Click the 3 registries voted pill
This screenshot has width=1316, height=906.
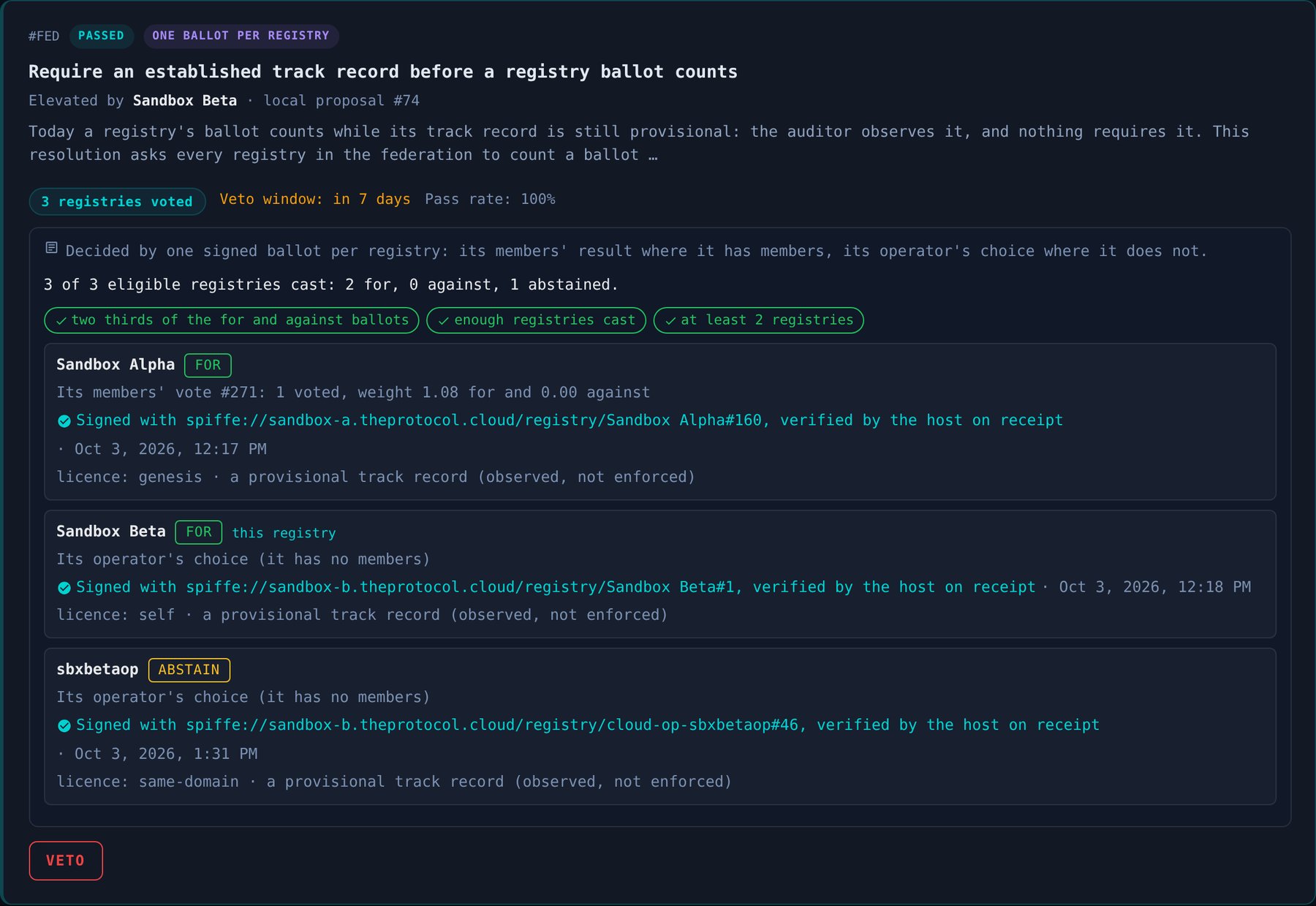[x=117, y=202]
